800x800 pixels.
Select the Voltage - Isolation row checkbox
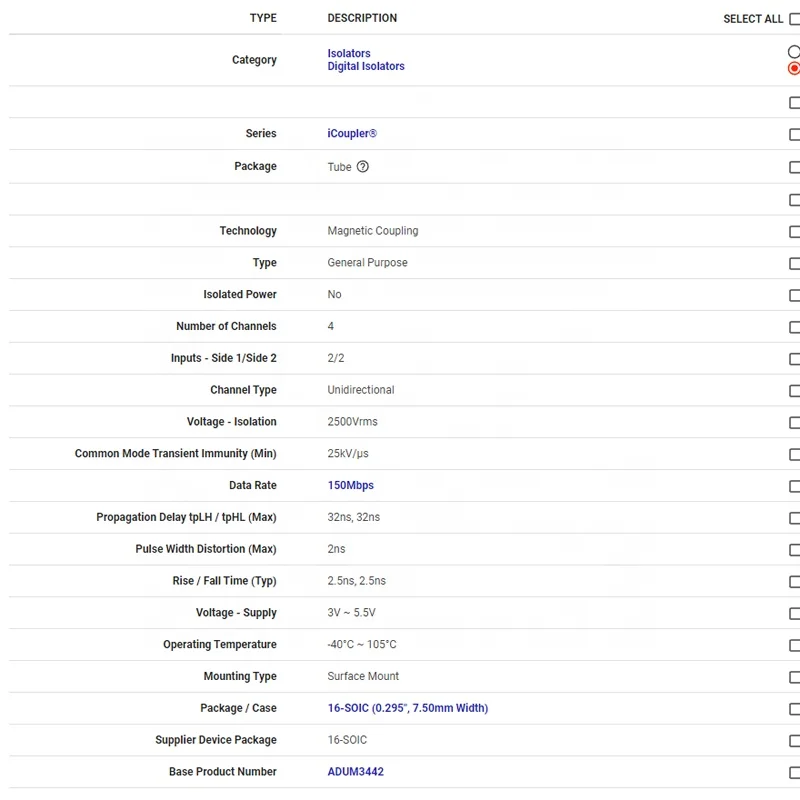point(794,423)
